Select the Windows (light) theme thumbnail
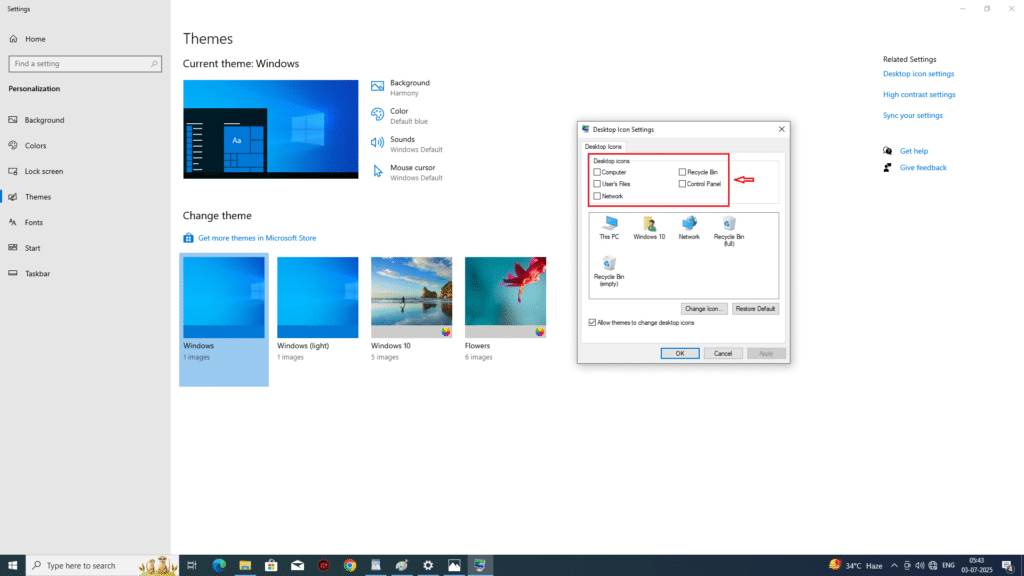 click(317, 297)
